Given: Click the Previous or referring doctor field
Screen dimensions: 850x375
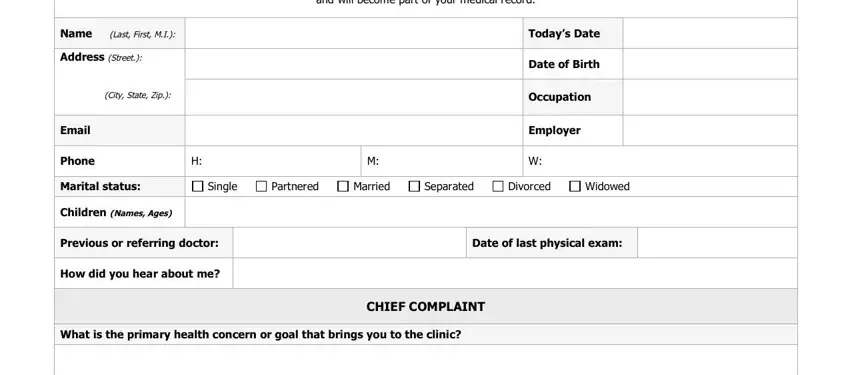Looking at the screenshot, I should coord(350,243).
